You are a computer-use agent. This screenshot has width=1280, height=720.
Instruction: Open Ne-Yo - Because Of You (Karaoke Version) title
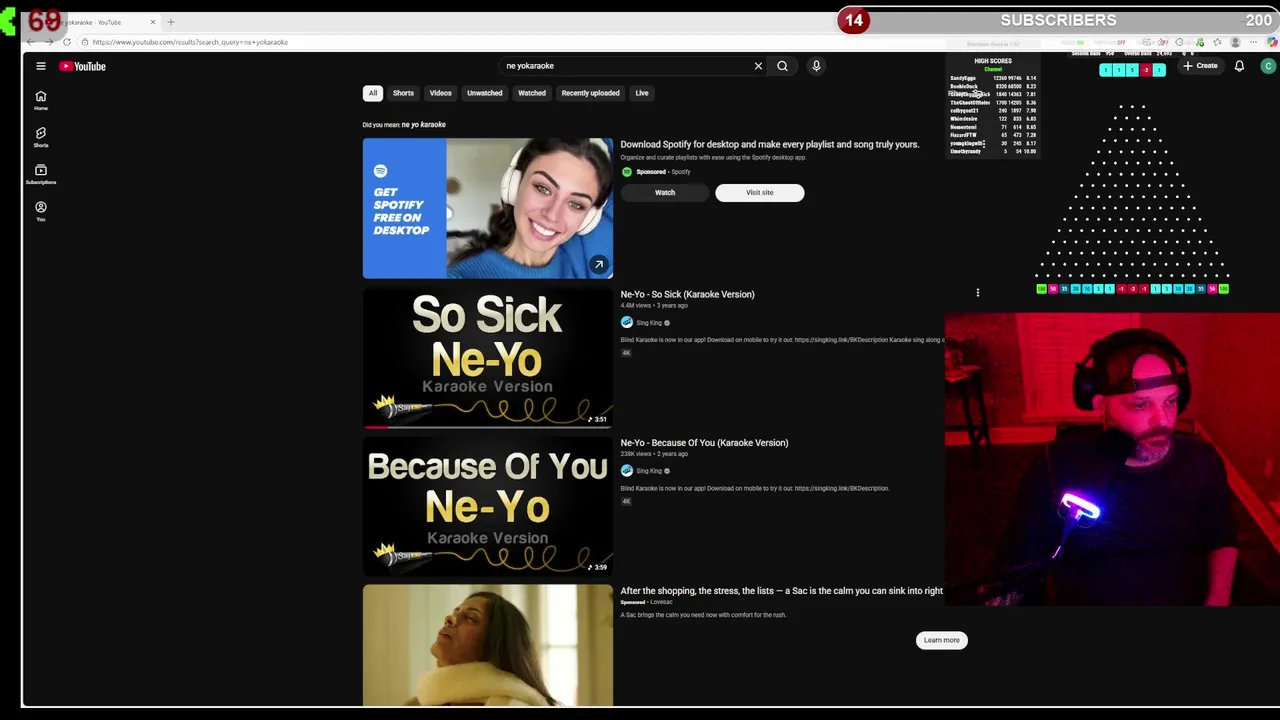[x=704, y=442]
